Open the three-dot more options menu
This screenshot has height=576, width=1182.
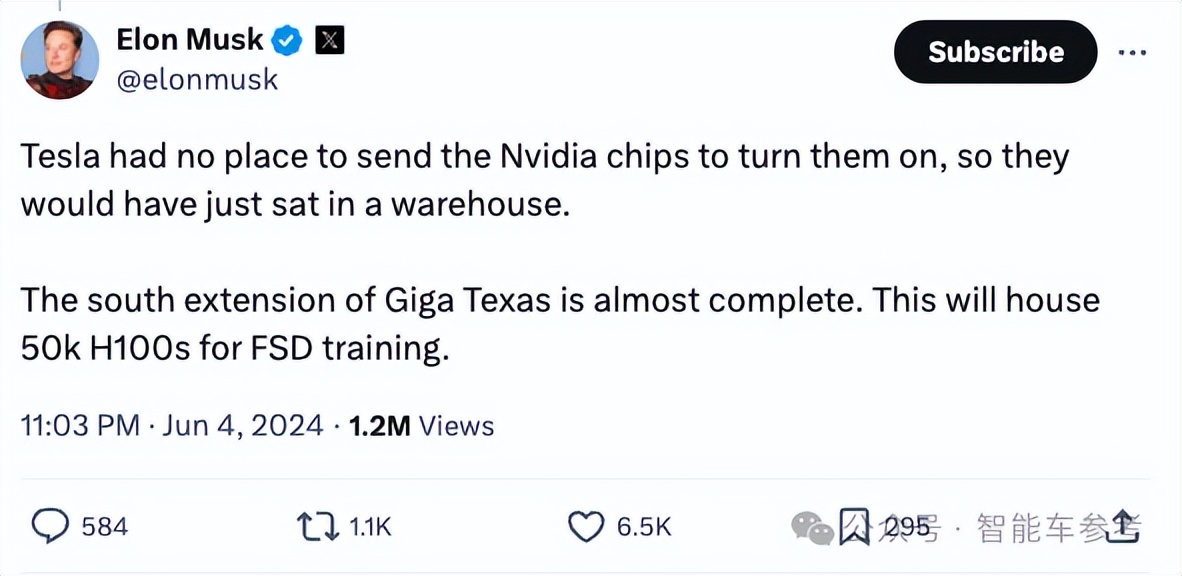coord(1132,52)
